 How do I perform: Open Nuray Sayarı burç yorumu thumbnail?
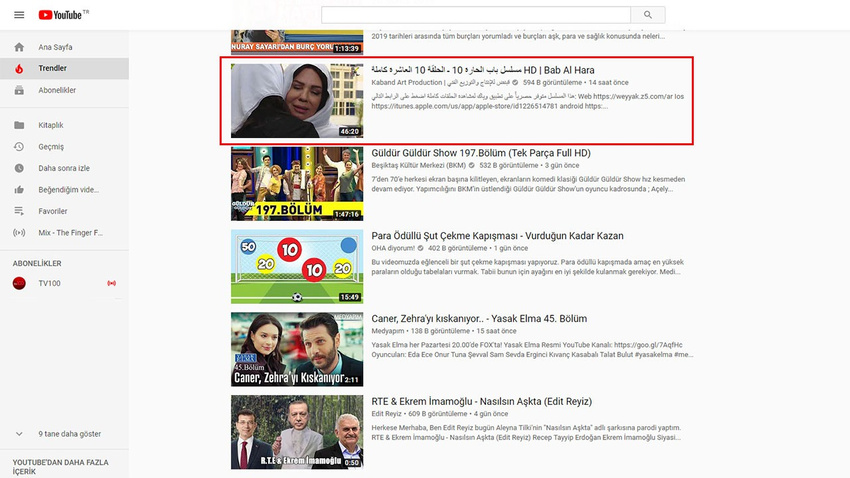coord(297,42)
